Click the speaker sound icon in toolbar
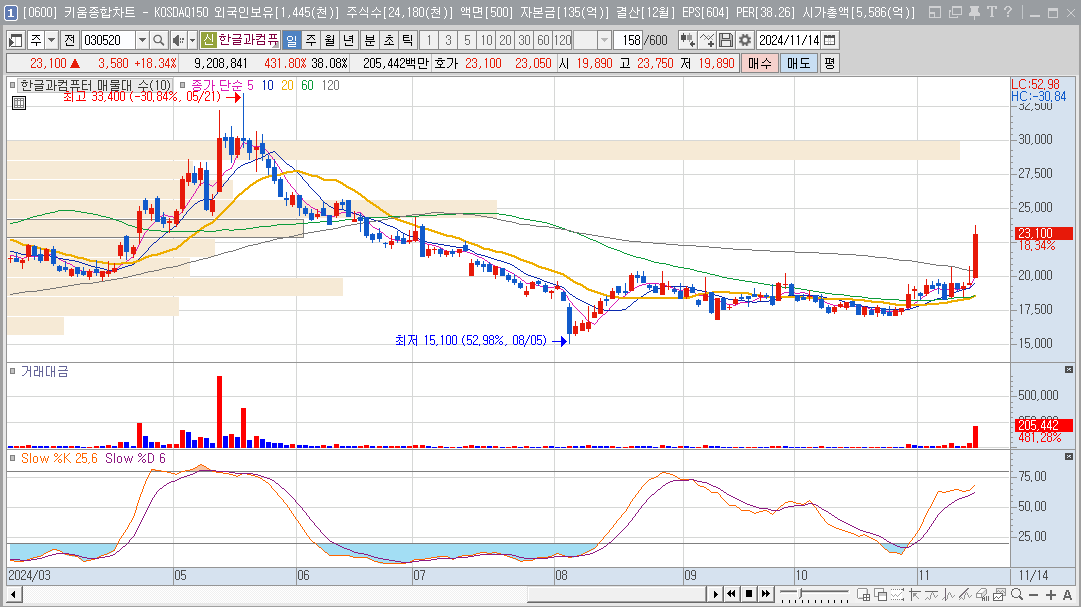1081x607 pixels. 178,41
